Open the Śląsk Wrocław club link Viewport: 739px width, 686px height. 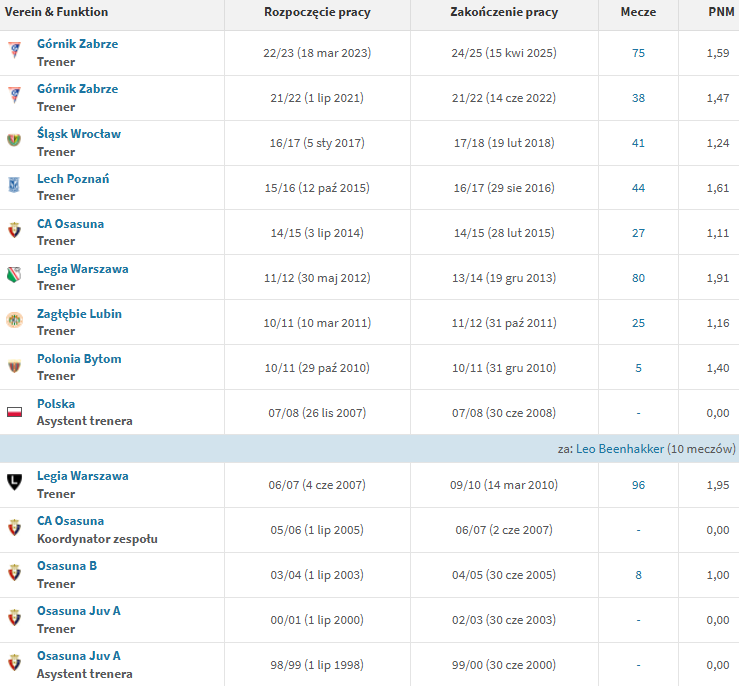tap(79, 134)
